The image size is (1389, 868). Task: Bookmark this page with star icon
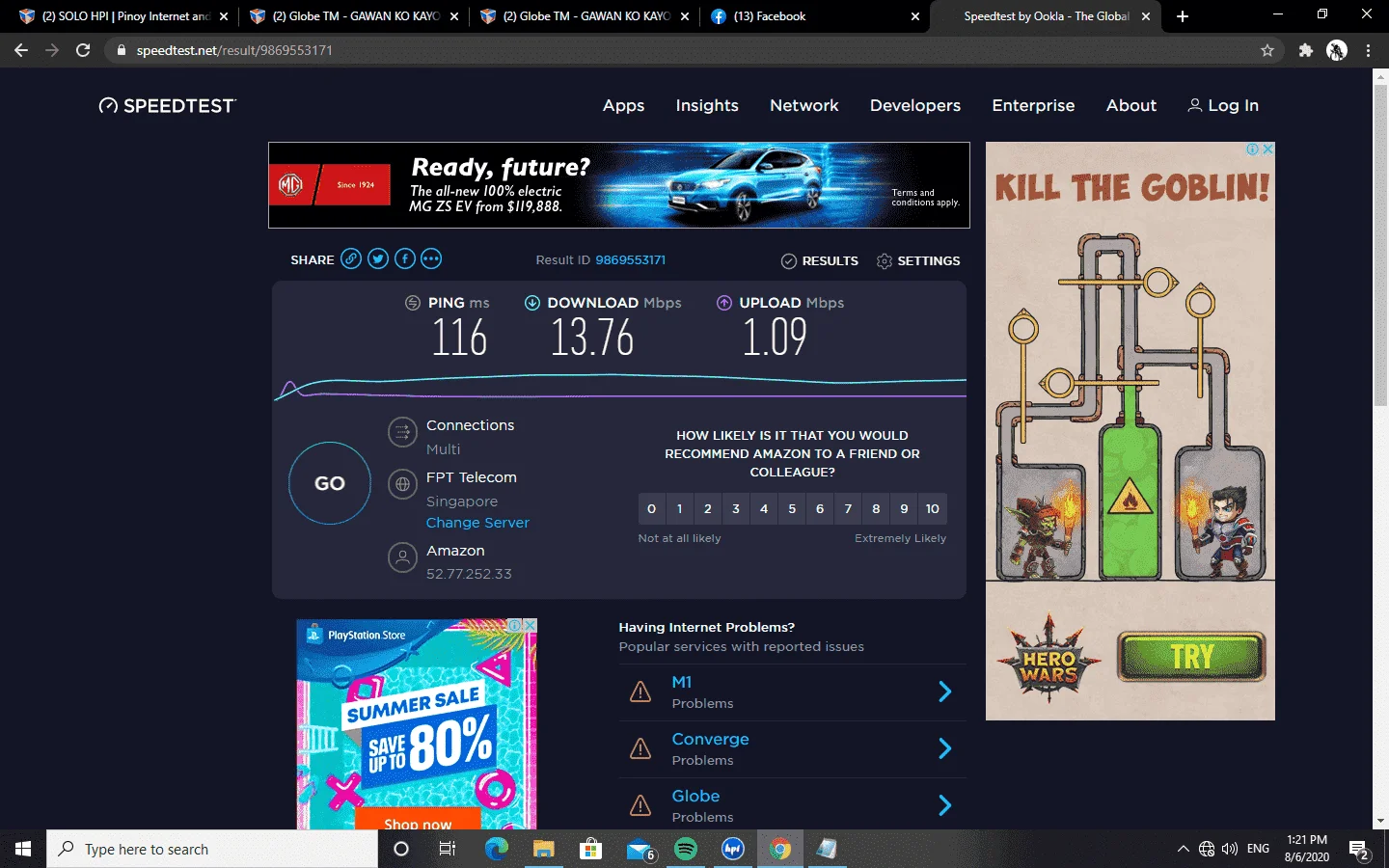coord(1267,50)
